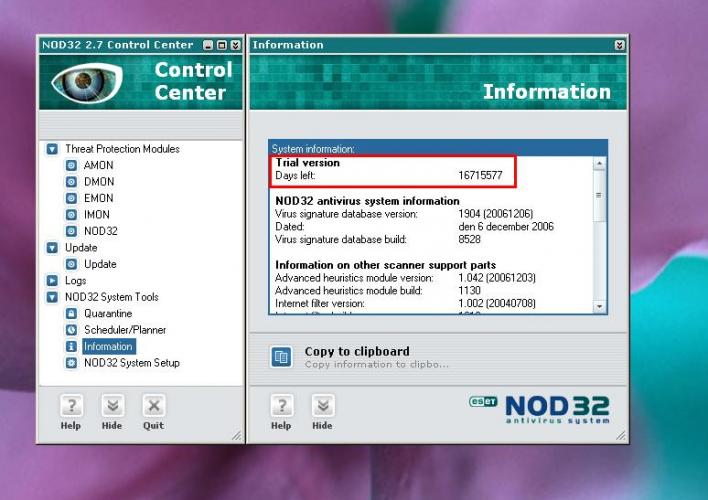The height and width of the screenshot is (500, 708).
Task: Click the heuristics version 1.042 (20061203)
Action: (497, 278)
